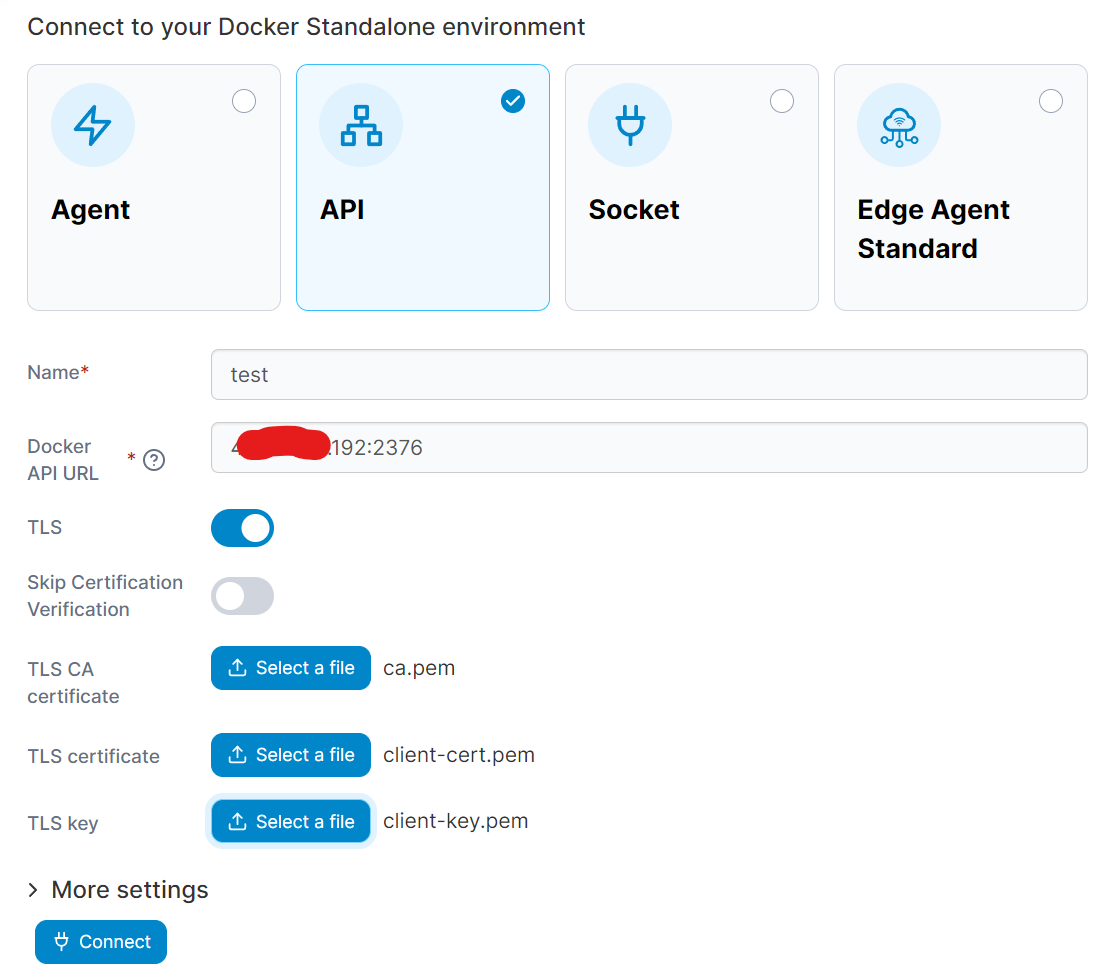Select the checked API radio button
This screenshot has width=1101, height=979.
point(513,101)
